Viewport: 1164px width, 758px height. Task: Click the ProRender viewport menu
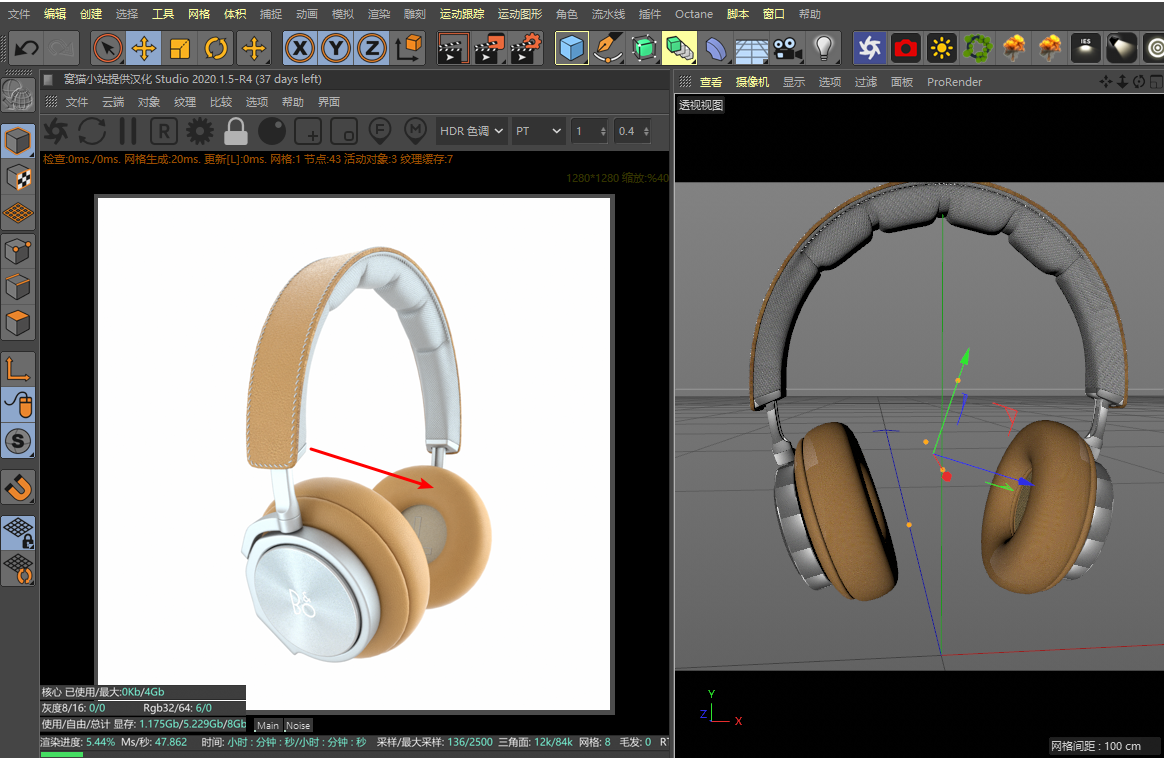coord(954,82)
